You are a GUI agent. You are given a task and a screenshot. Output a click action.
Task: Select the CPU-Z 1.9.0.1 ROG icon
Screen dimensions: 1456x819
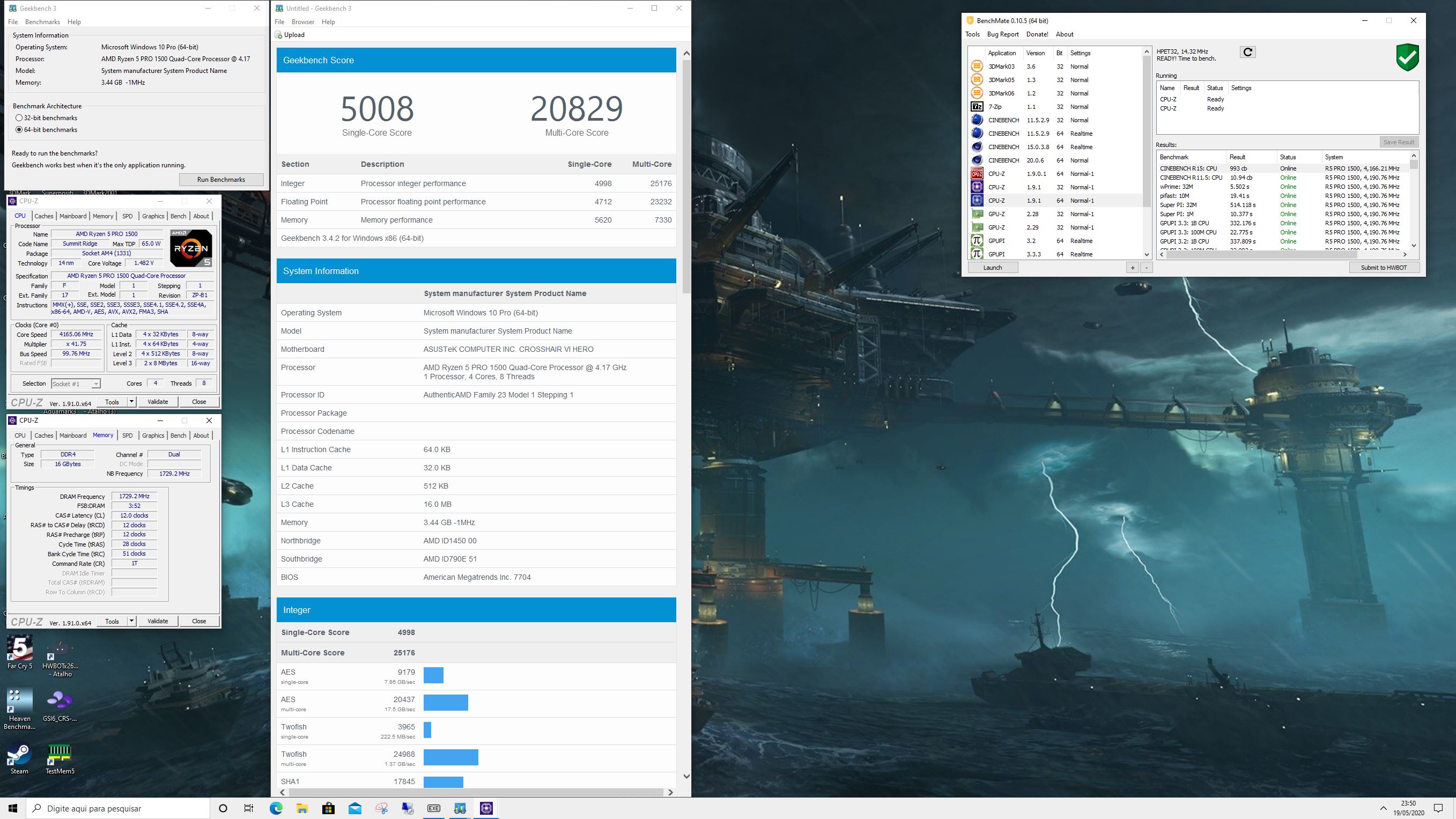(x=977, y=174)
